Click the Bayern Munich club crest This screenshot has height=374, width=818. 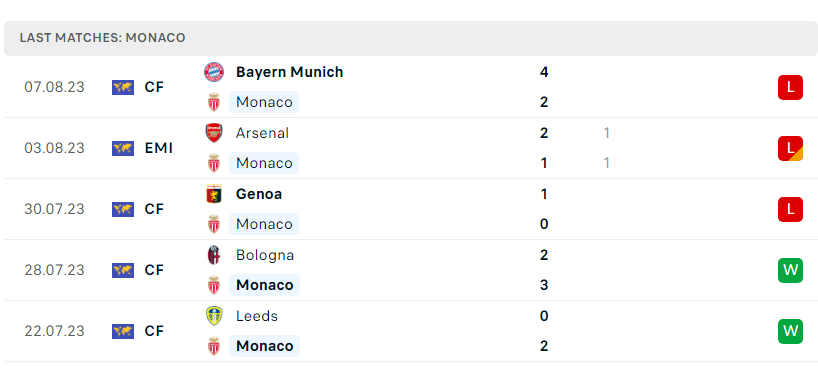tap(214, 72)
